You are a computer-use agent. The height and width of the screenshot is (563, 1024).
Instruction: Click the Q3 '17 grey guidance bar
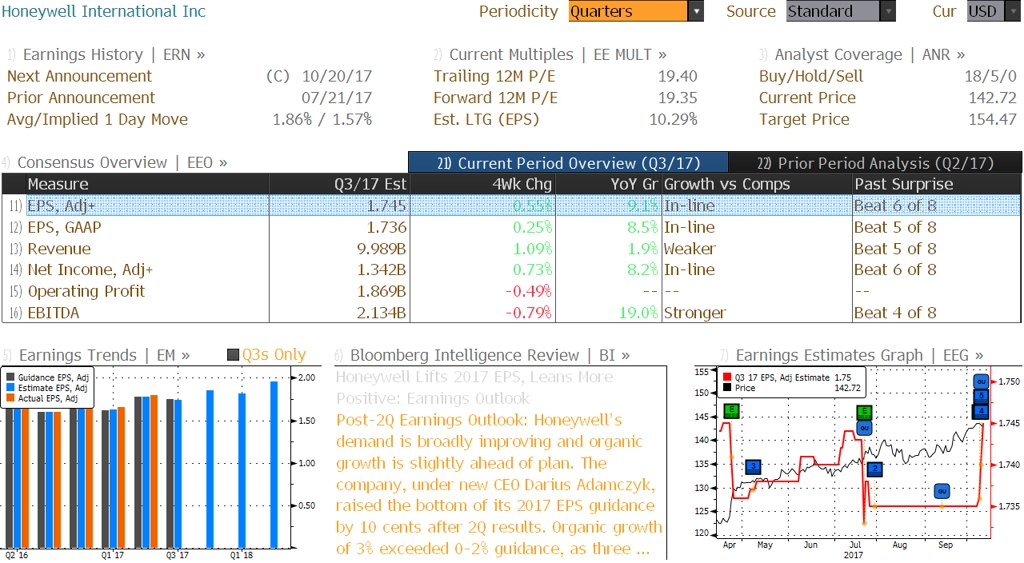coord(170,474)
